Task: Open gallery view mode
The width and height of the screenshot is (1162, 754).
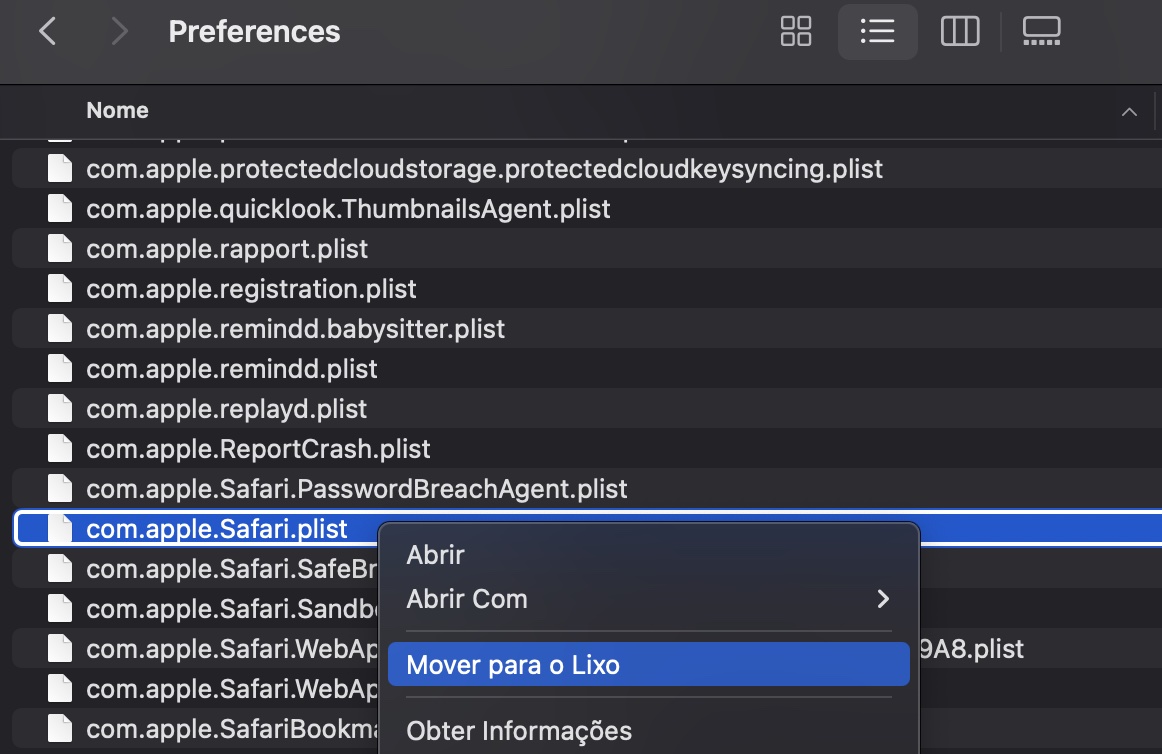Action: (x=1041, y=31)
